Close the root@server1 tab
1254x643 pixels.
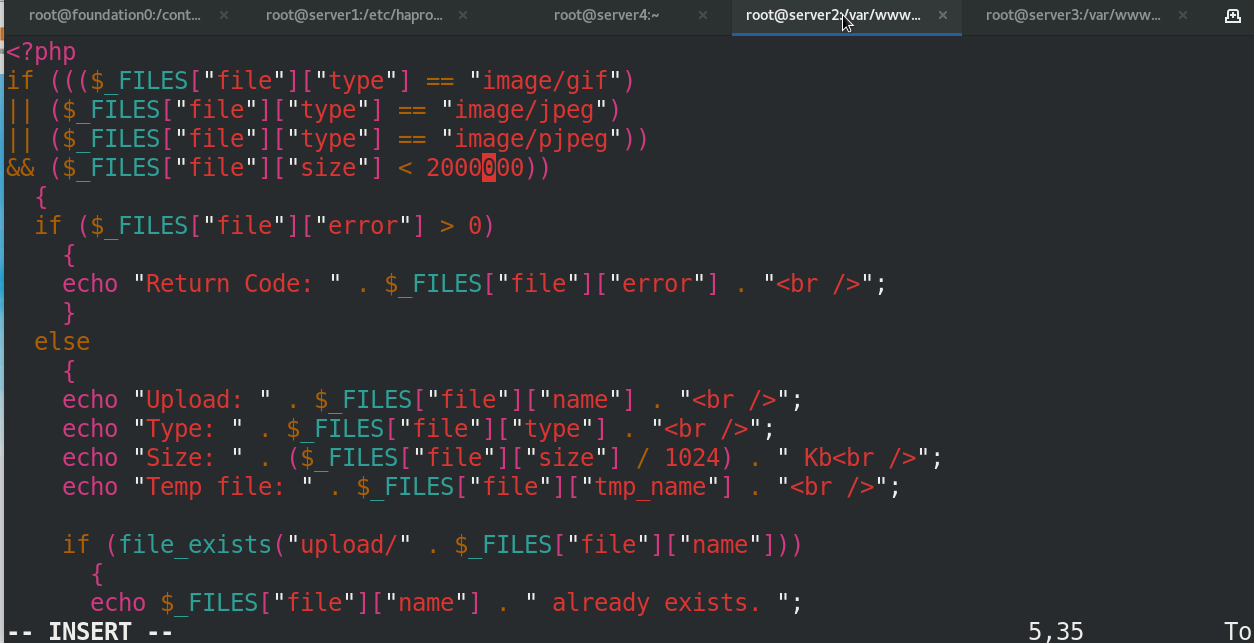(461, 16)
